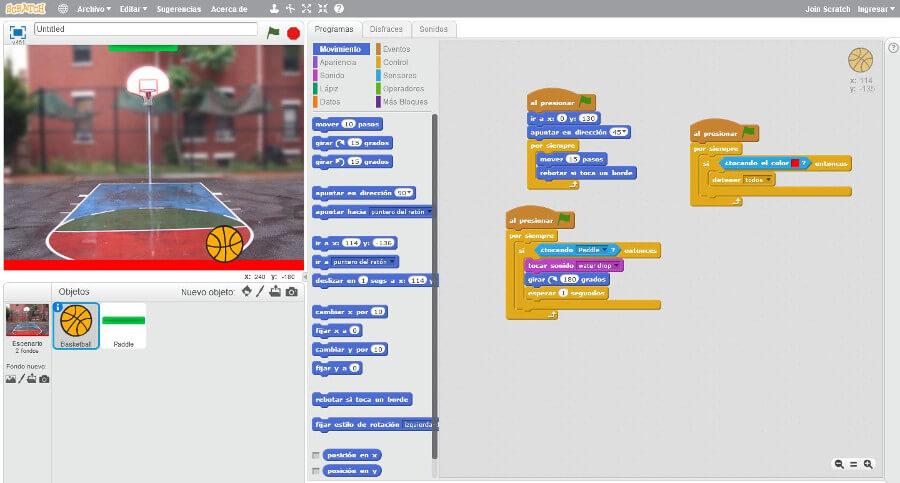Open Paddle dropdown in 'tocando' script block
The width and height of the screenshot is (900, 483).
pos(604,250)
